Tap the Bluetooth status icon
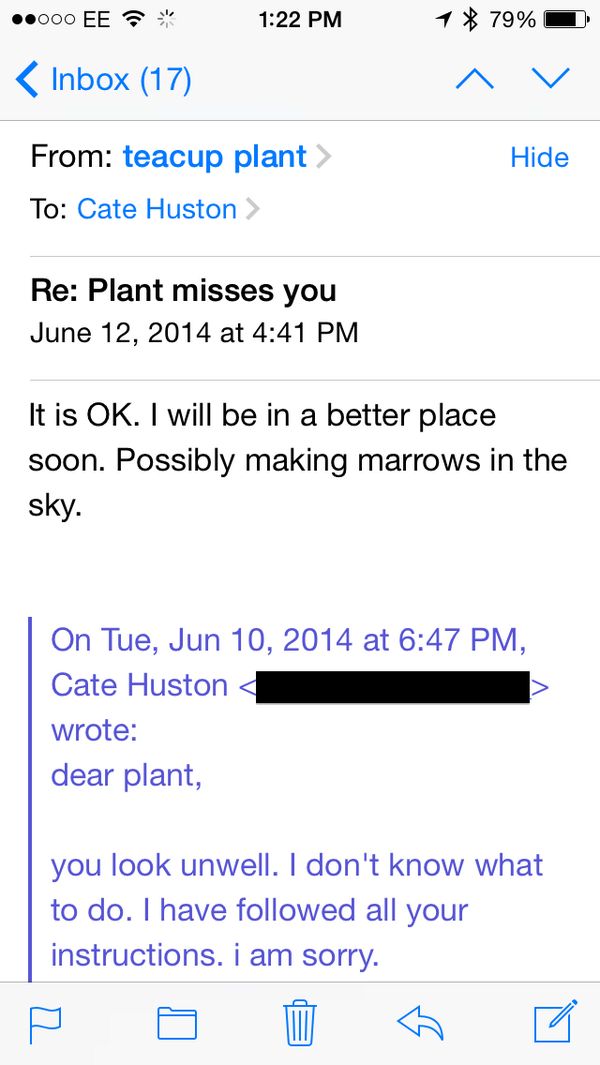Viewport: 600px width, 1065px height. (x=471, y=19)
